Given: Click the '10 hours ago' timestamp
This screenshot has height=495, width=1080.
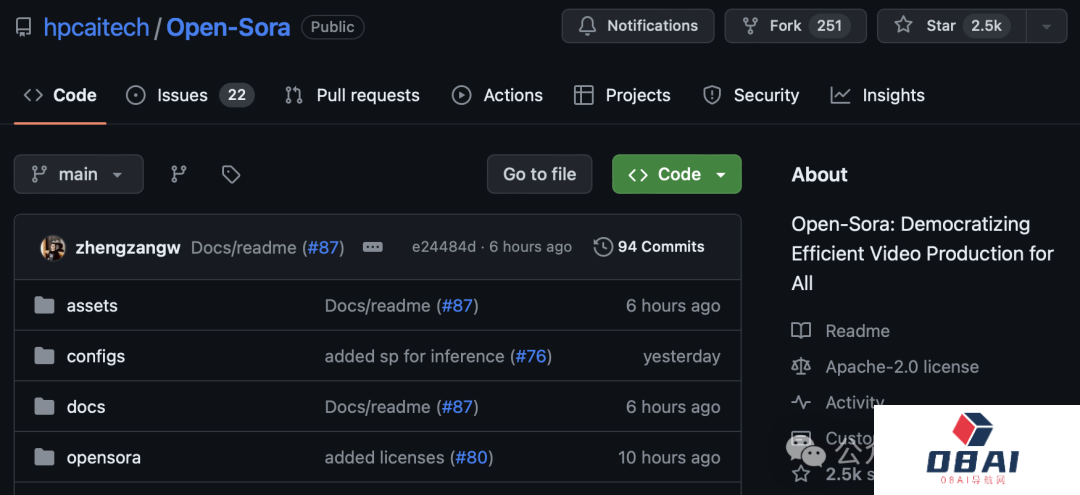Looking at the screenshot, I should (669, 458).
